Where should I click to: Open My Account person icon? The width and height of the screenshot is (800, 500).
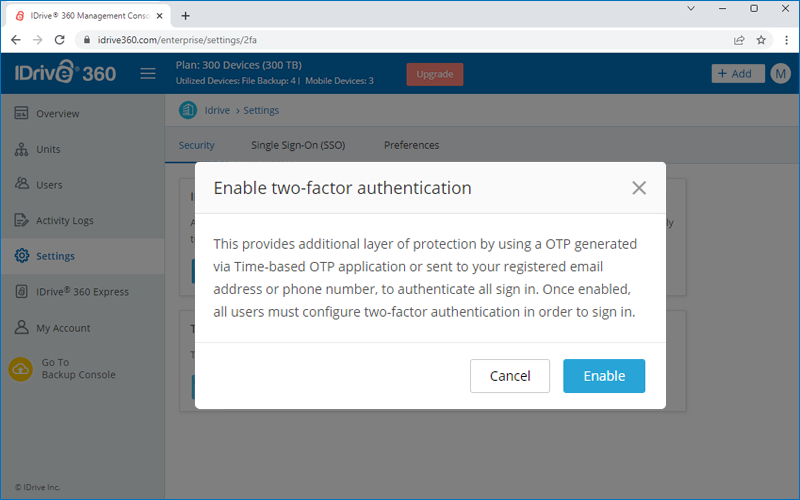tap(21, 327)
